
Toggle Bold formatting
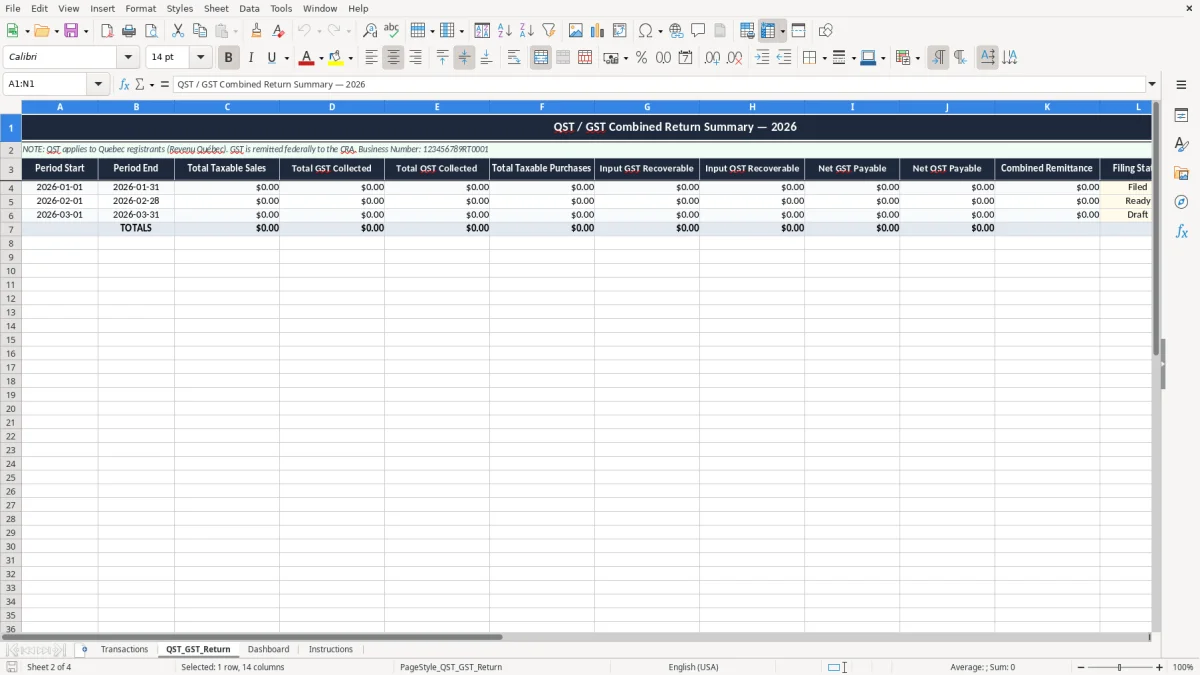click(x=228, y=58)
